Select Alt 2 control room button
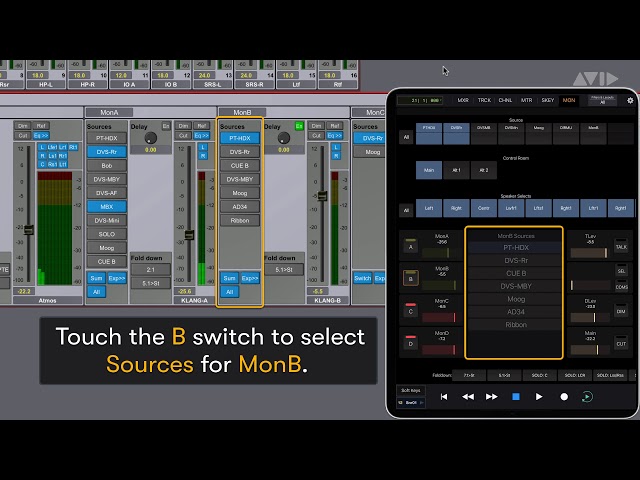This screenshot has width=640, height=480. [484, 170]
